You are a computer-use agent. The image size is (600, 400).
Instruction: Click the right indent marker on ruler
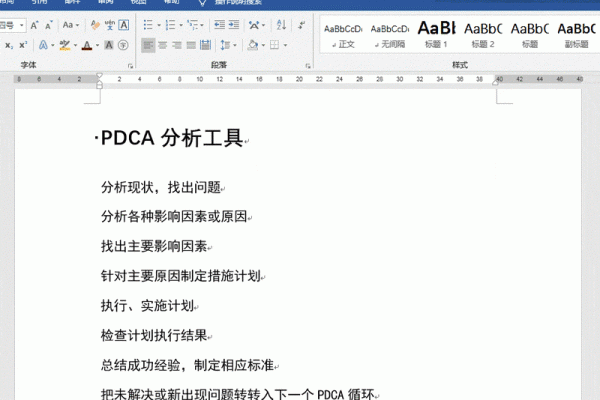pos(496,83)
